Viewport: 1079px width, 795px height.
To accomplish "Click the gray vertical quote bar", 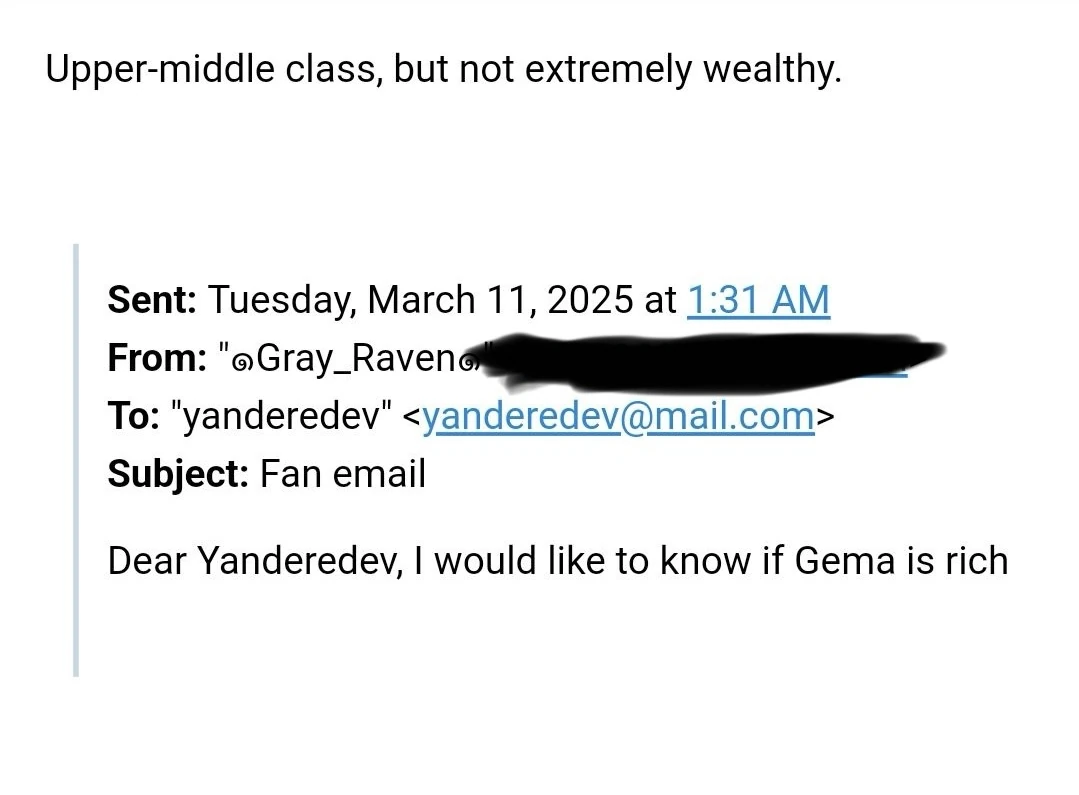I will 76,460.
